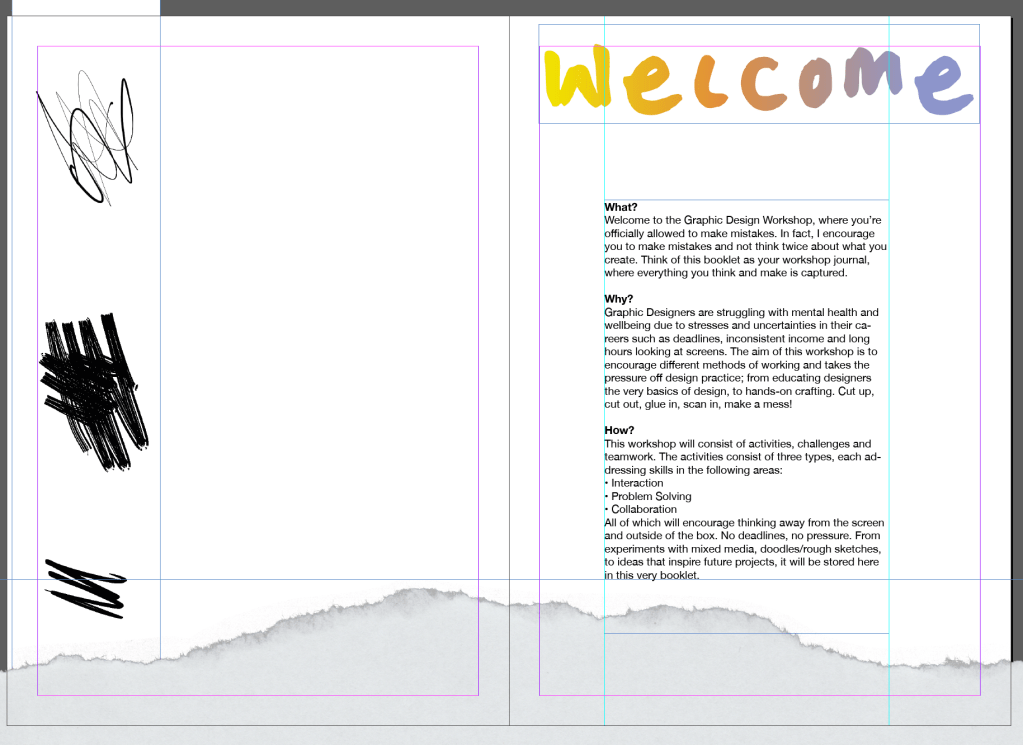Click the bold 'Why?' heading
The height and width of the screenshot is (745, 1023).
619,299
